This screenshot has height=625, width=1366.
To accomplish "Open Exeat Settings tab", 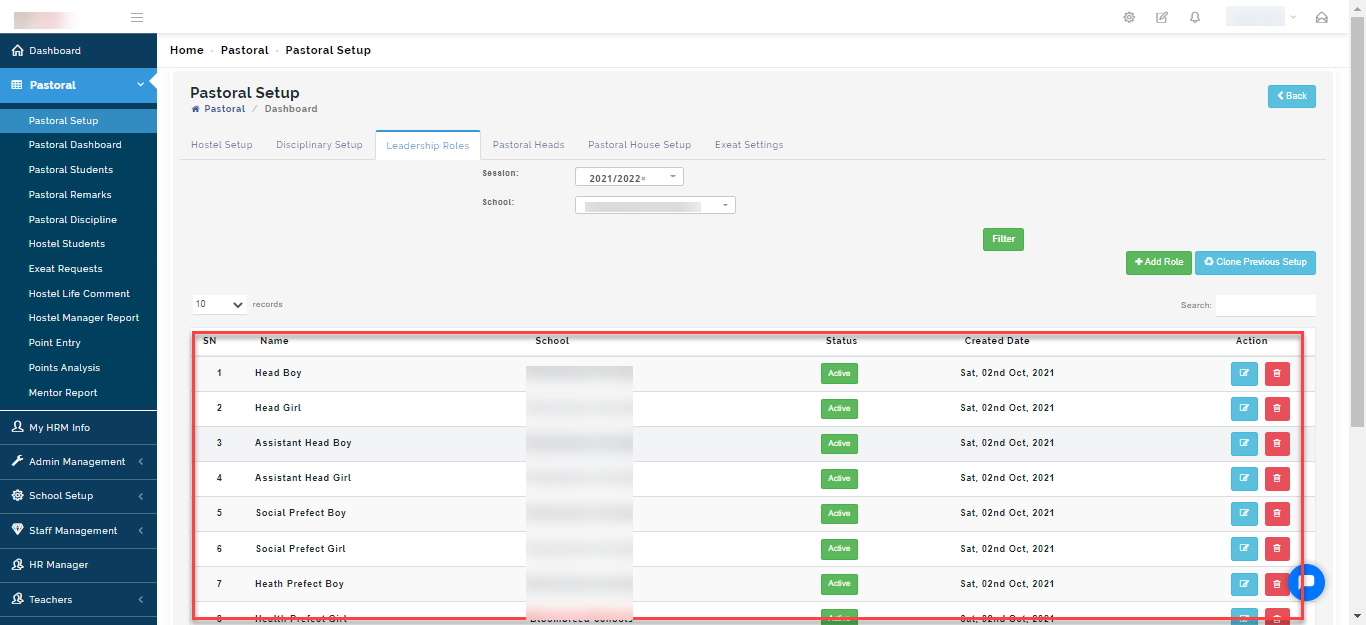I will [x=749, y=145].
